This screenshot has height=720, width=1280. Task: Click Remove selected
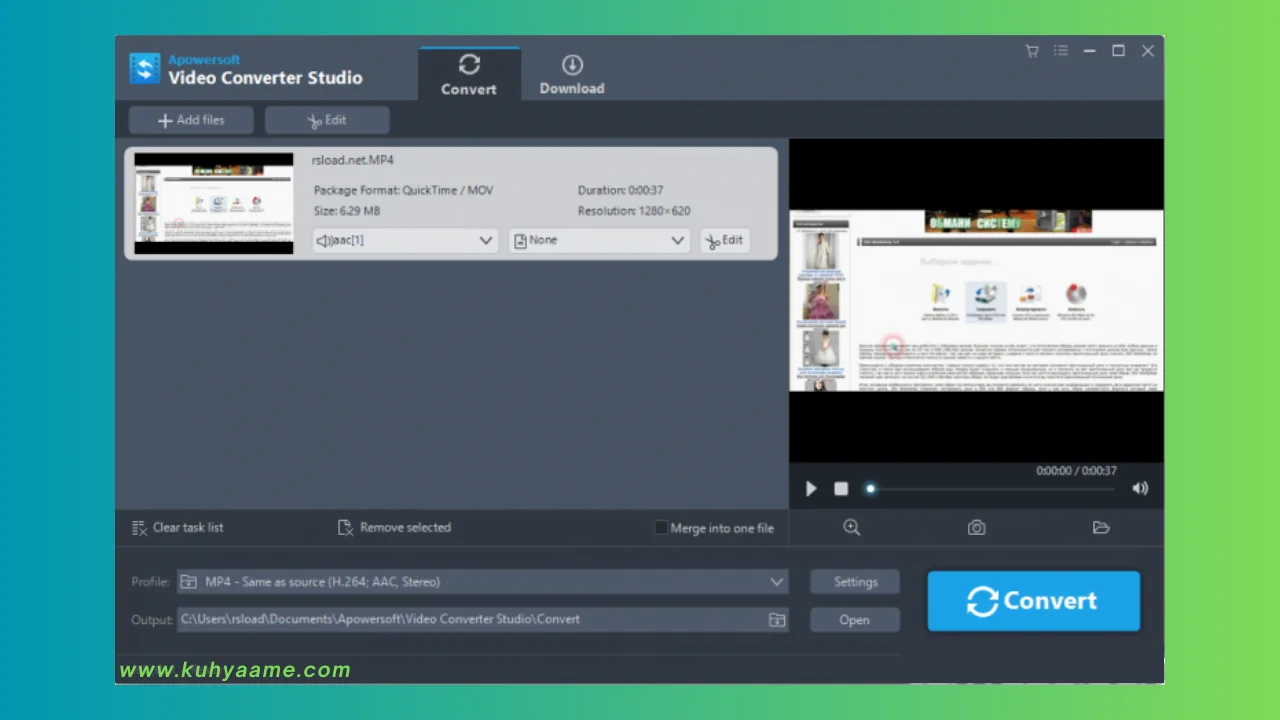tap(395, 527)
